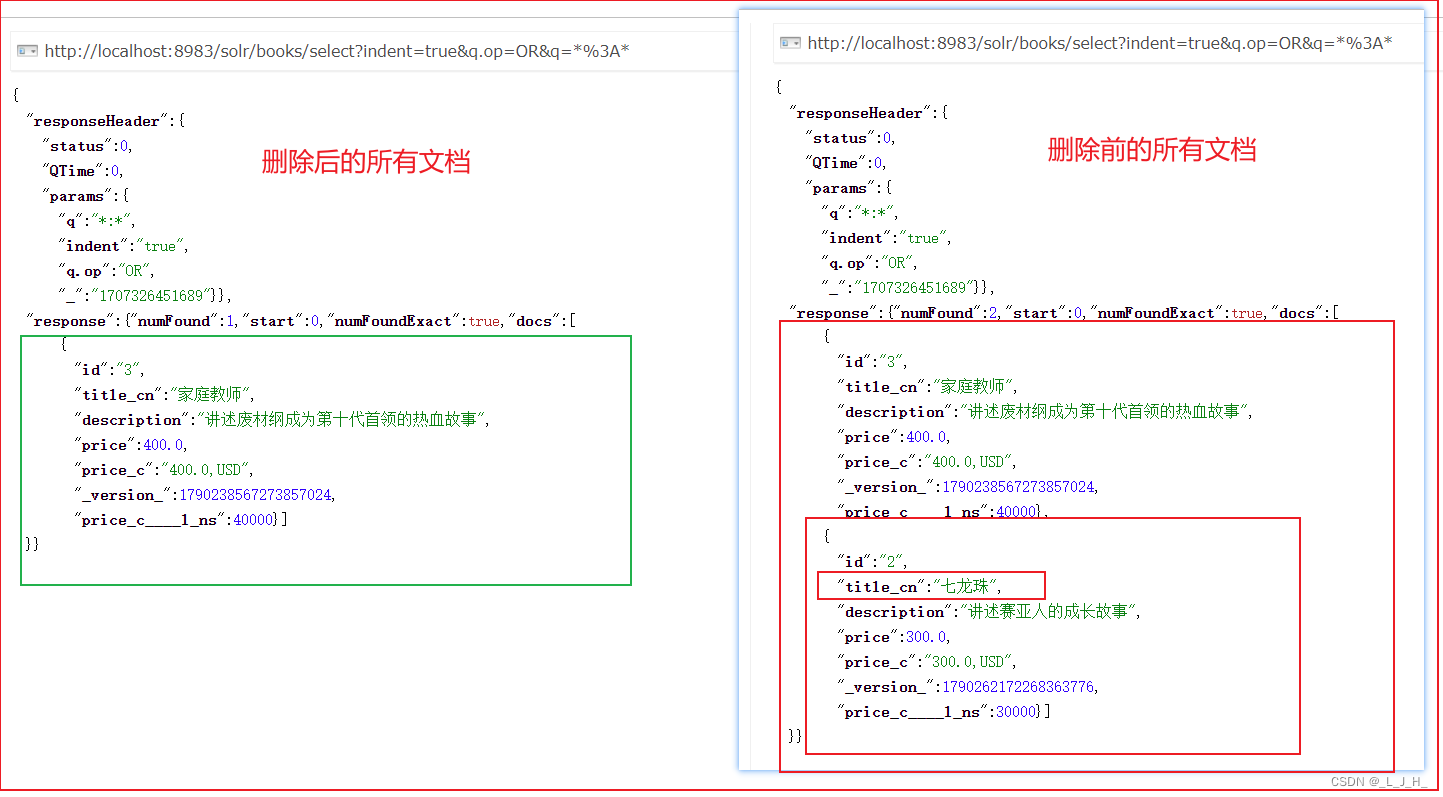1443x797 pixels.
Task: Click the _version_ value 1790262172268363776
Action: click(x=1017, y=688)
